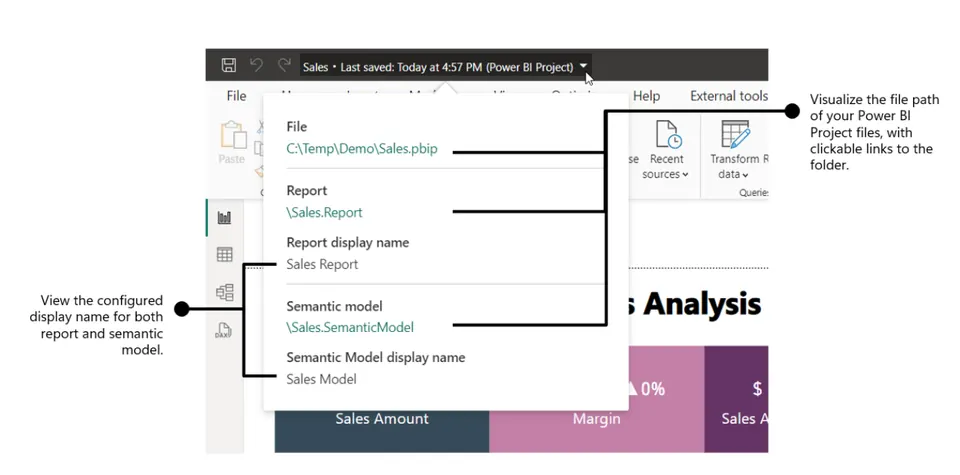
Task: Select the Sales Report display name text
Action: tap(322, 264)
